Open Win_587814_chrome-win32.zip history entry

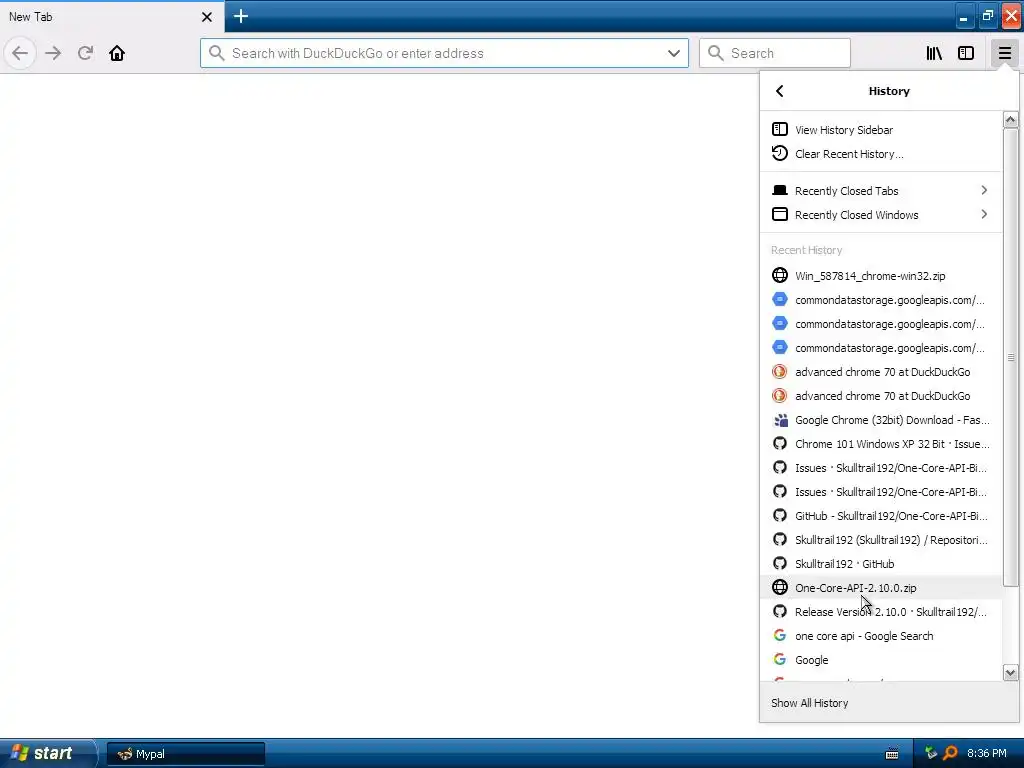tap(881, 276)
